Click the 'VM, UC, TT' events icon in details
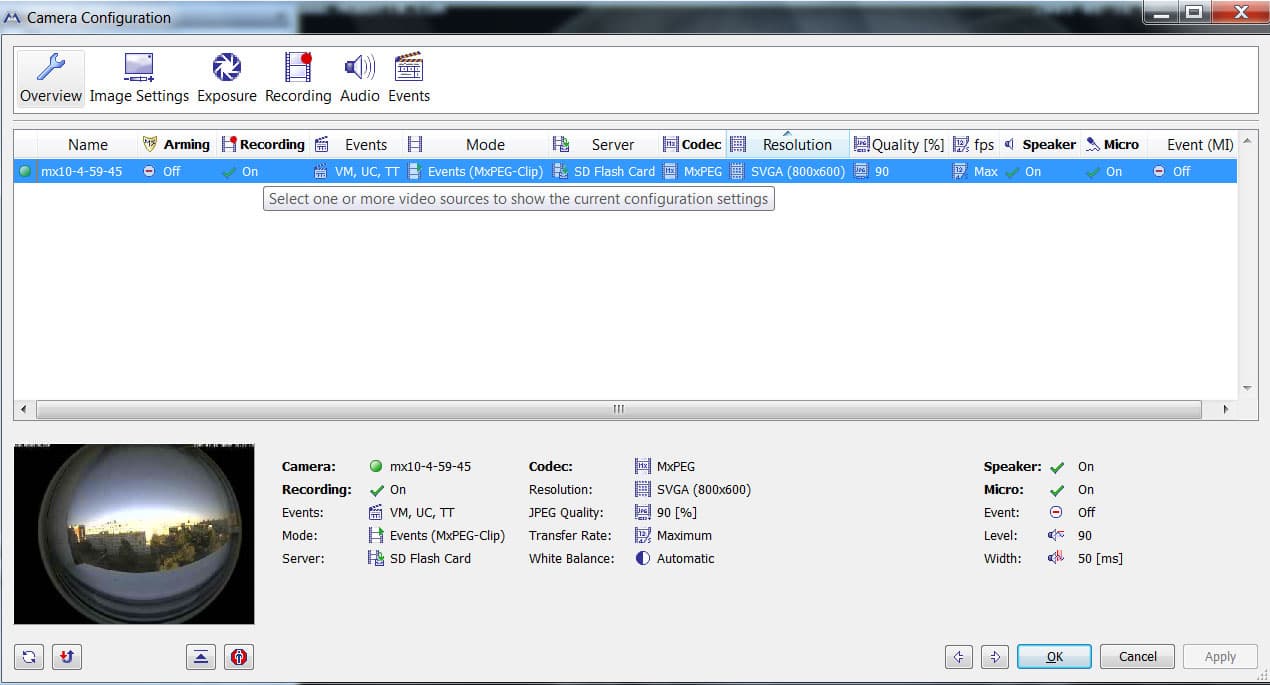Screen dimensions: 1270x685 [x=376, y=512]
